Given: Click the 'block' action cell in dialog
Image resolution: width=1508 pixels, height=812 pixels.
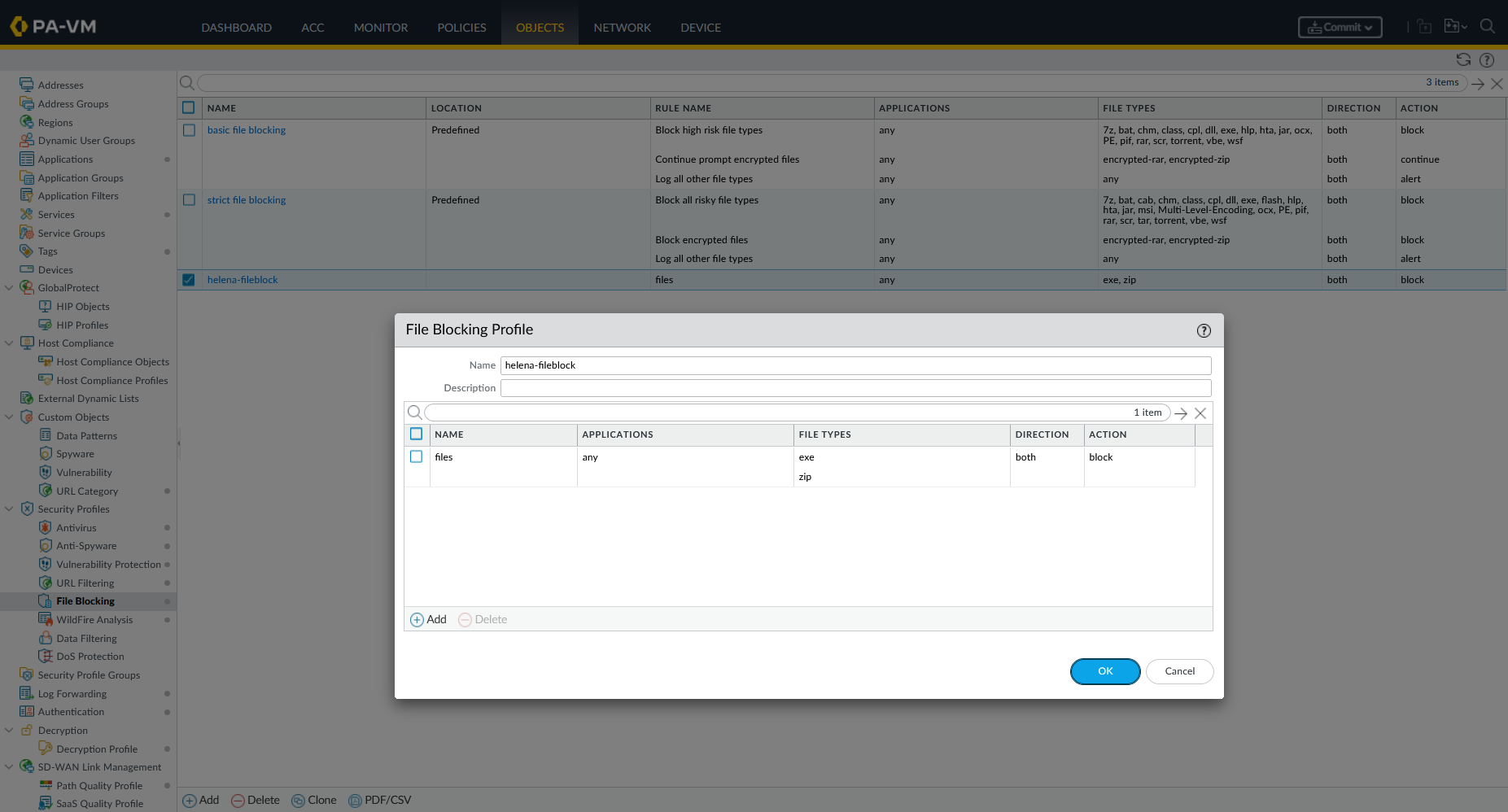Looking at the screenshot, I should coord(1139,457).
